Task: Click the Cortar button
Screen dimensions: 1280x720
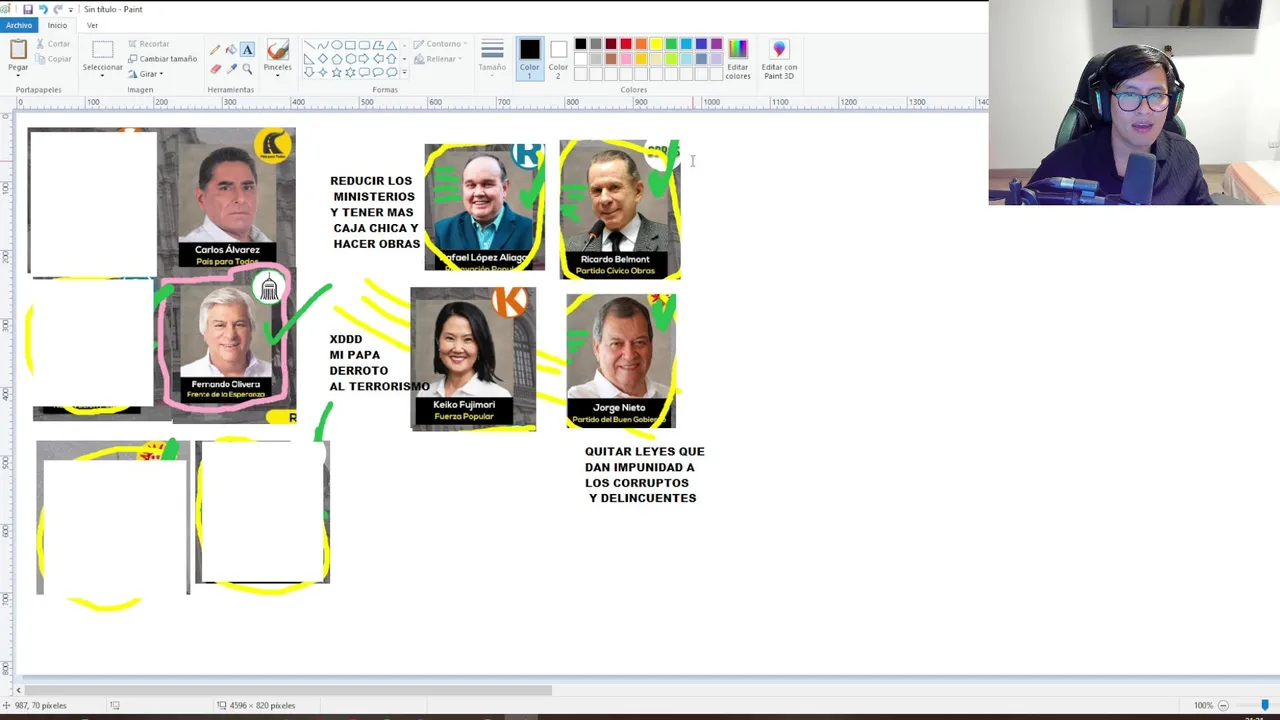Action: click(x=53, y=44)
